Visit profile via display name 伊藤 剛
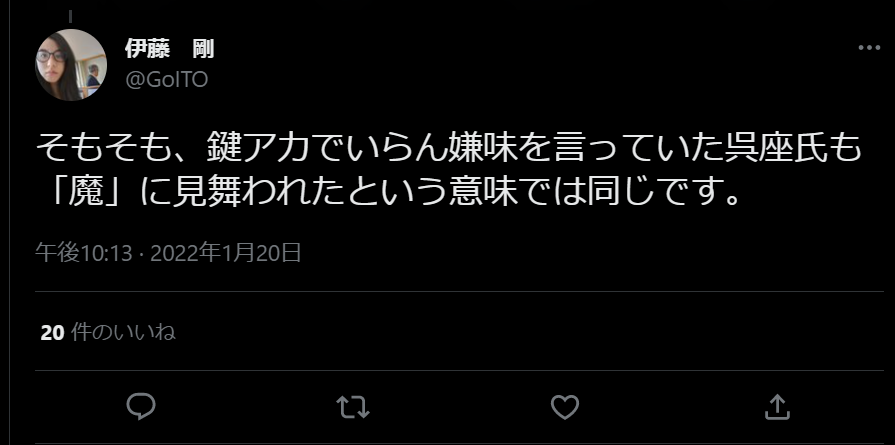This screenshot has width=895, height=445. [x=170, y=50]
